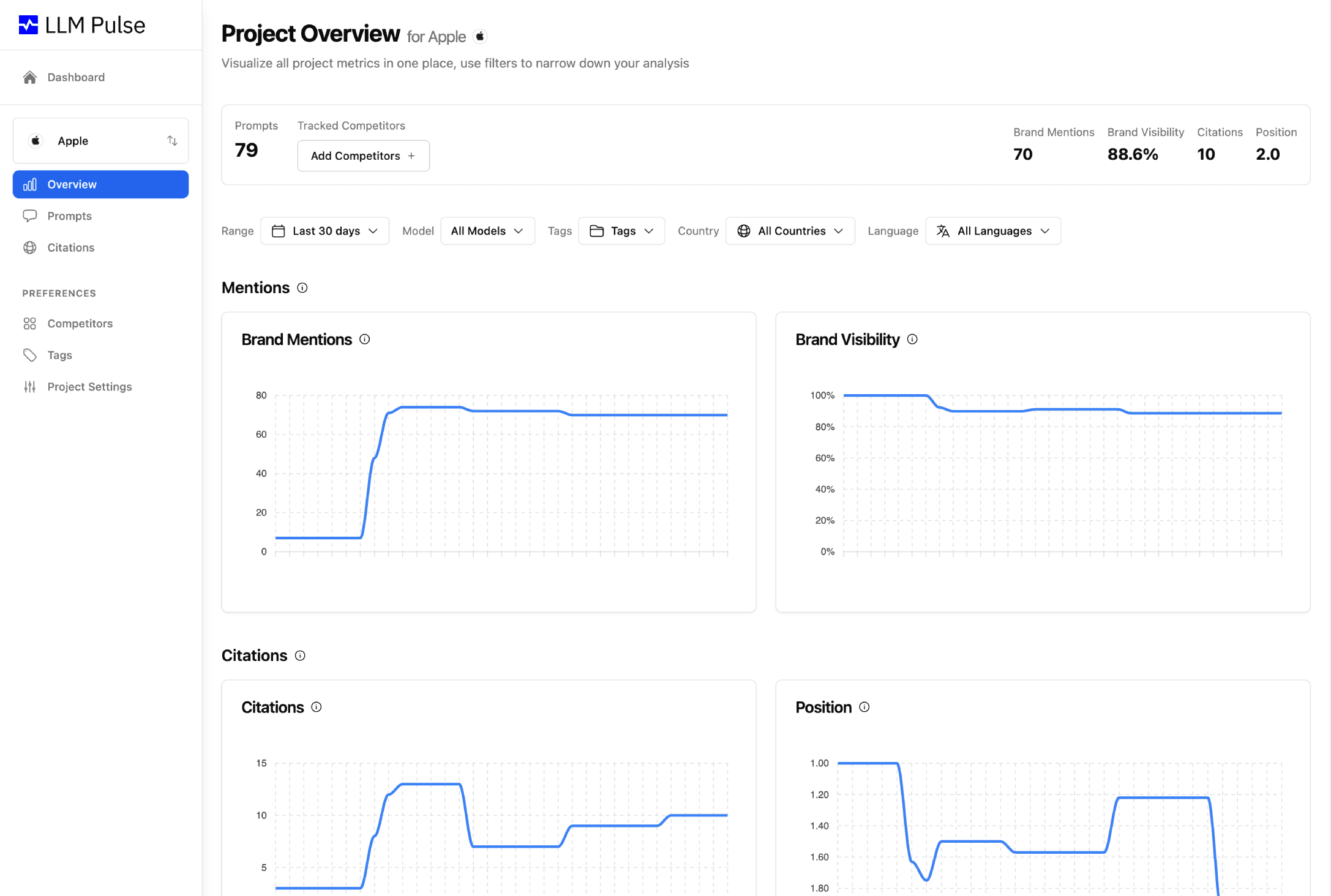This screenshot has width=1331, height=896.
Task: Click the Overview bar chart icon
Action: coord(30,184)
